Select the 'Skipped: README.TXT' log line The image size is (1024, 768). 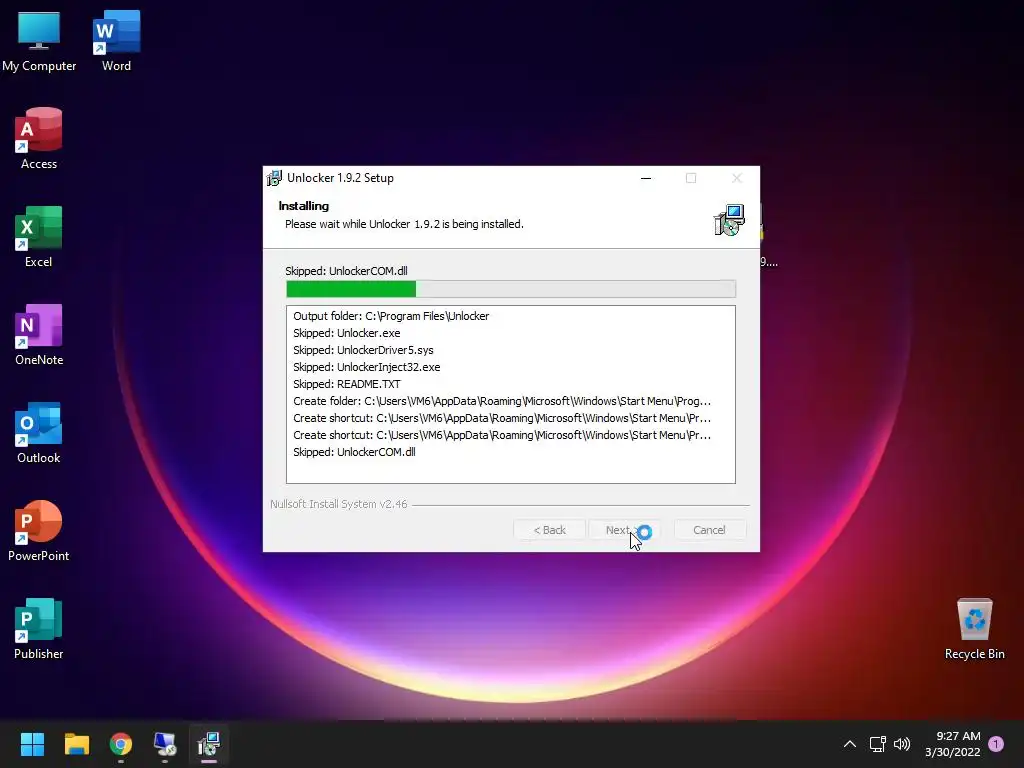pyautogui.click(x=347, y=384)
